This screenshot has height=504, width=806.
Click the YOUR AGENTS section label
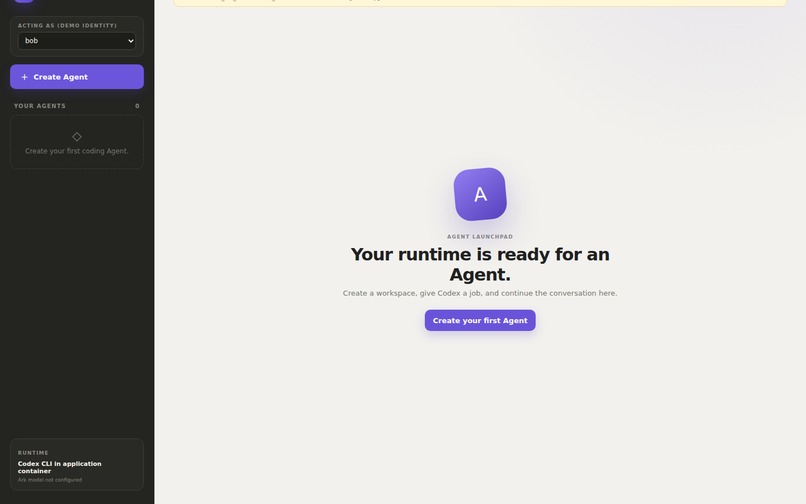[x=40, y=106]
